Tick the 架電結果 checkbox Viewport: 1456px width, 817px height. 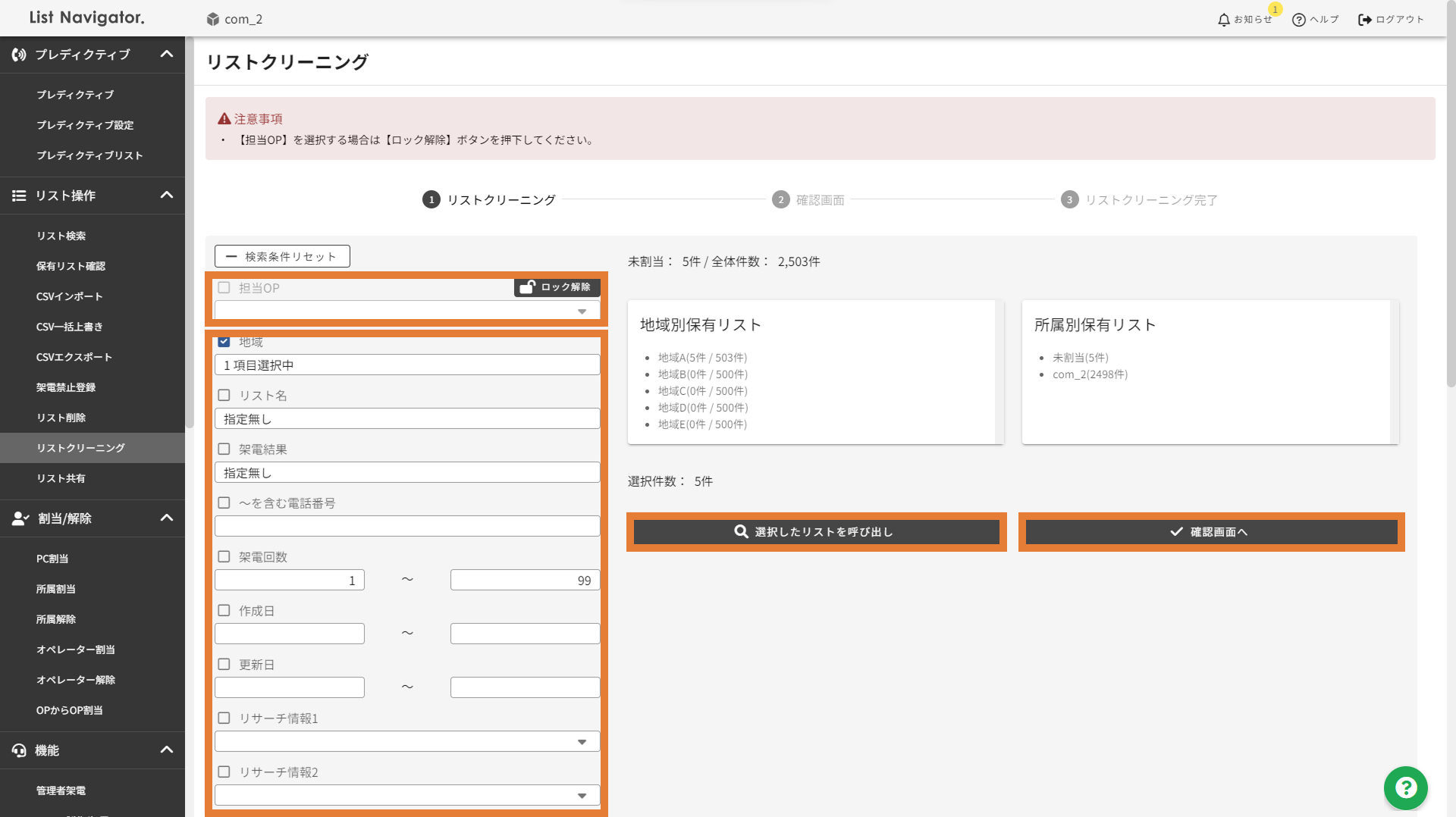[x=224, y=449]
